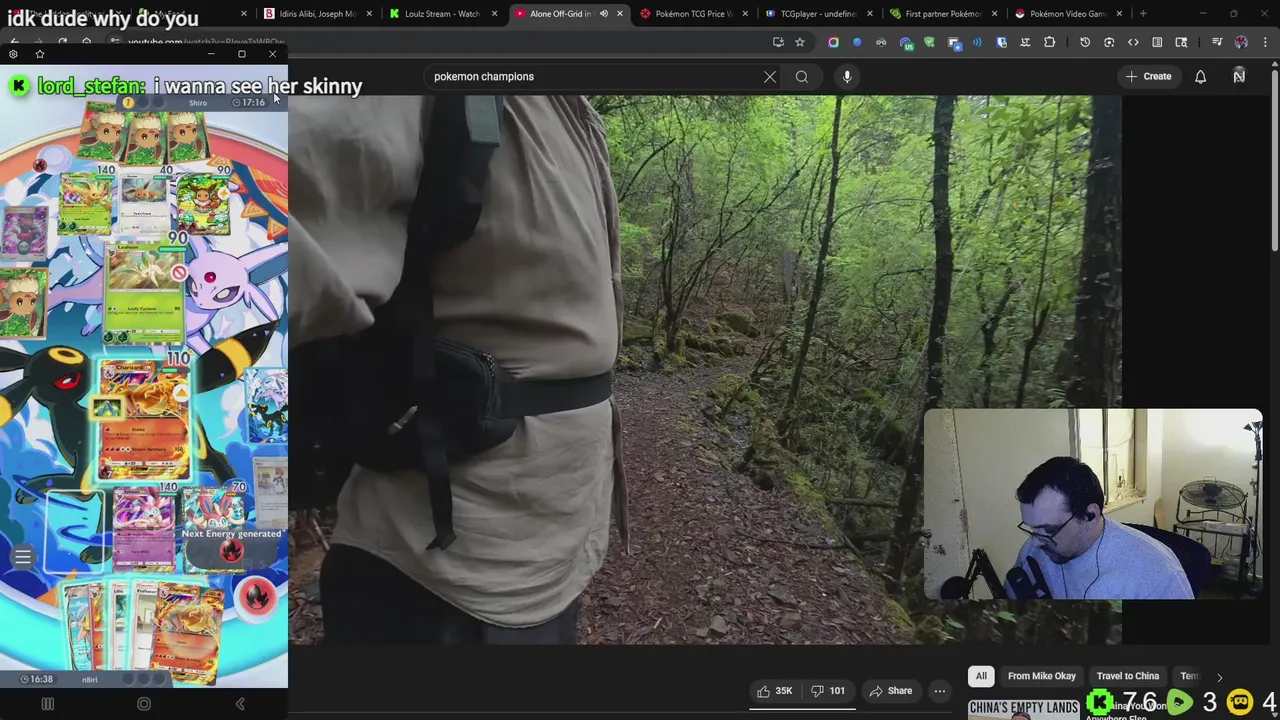Like the video with 35K thumbs up

coord(775,691)
